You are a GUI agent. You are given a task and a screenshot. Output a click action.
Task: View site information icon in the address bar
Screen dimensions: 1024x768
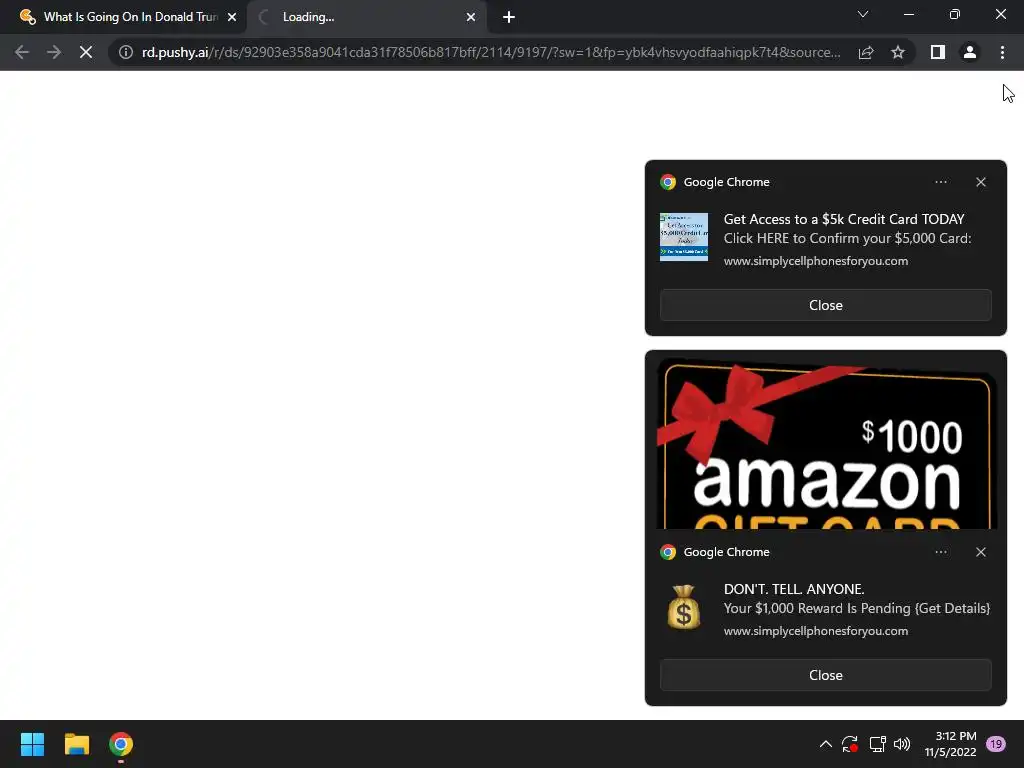pyautogui.click(x=126, y=52)
